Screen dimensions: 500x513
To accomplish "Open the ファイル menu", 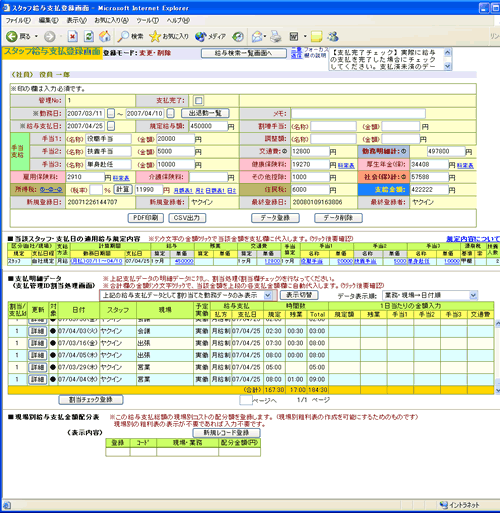I will pyautogui.click(x=18, y=21).
